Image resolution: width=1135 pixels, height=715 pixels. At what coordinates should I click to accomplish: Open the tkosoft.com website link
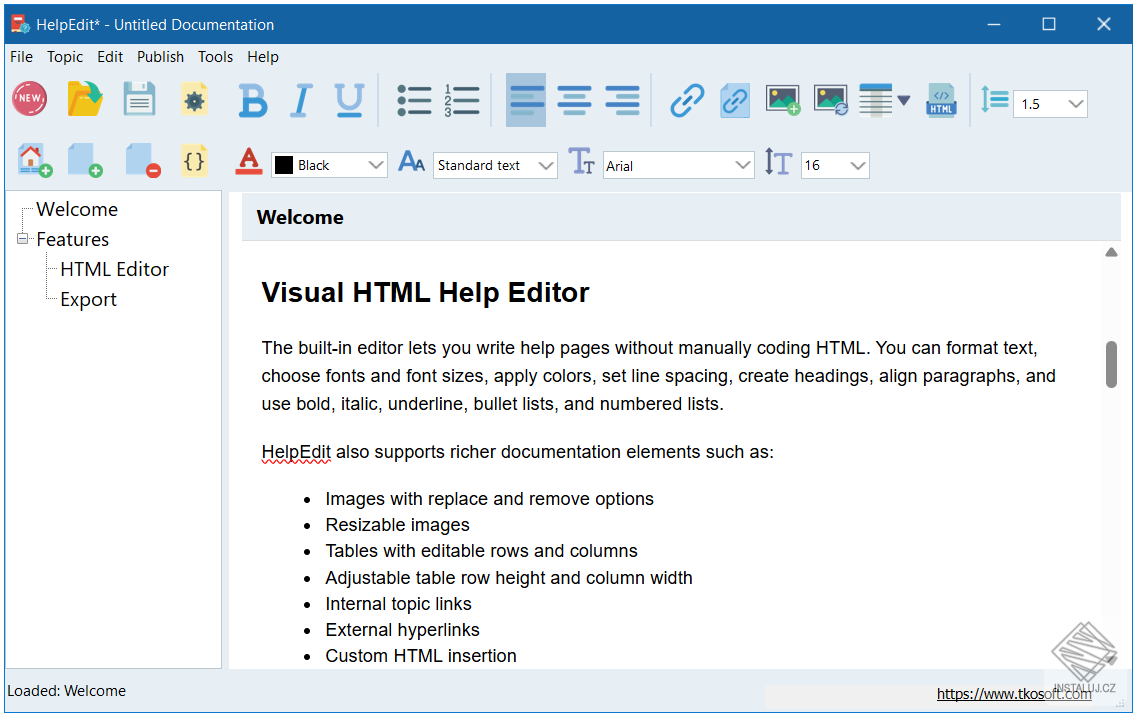click(1013, 694)
